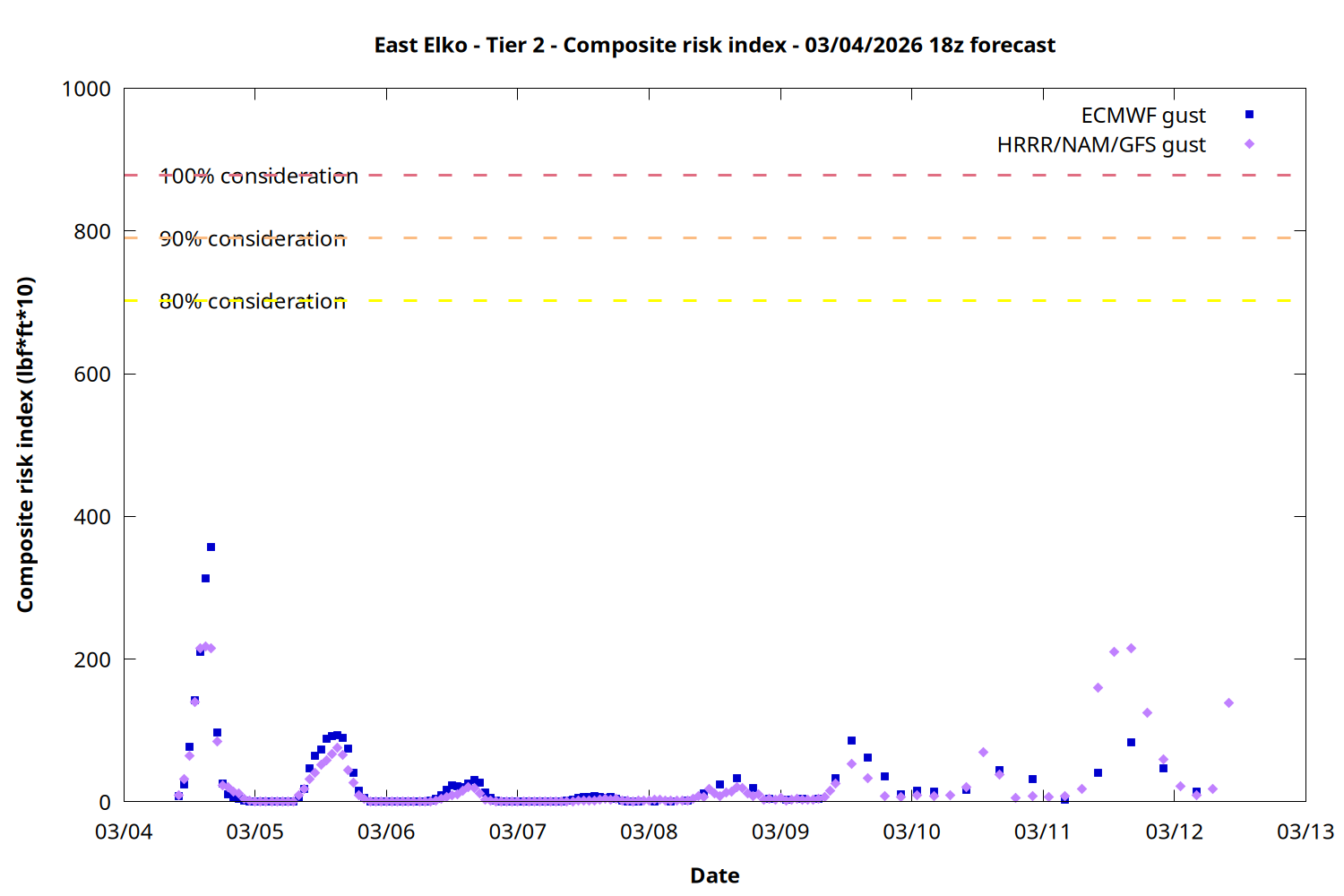
Task: Click the ECMWF gust legend label
Action: [1142, 116]
